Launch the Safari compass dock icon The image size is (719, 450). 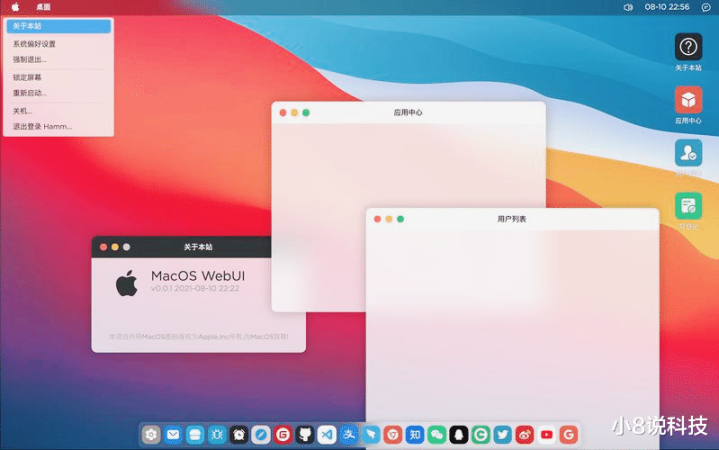pos(261,434)
